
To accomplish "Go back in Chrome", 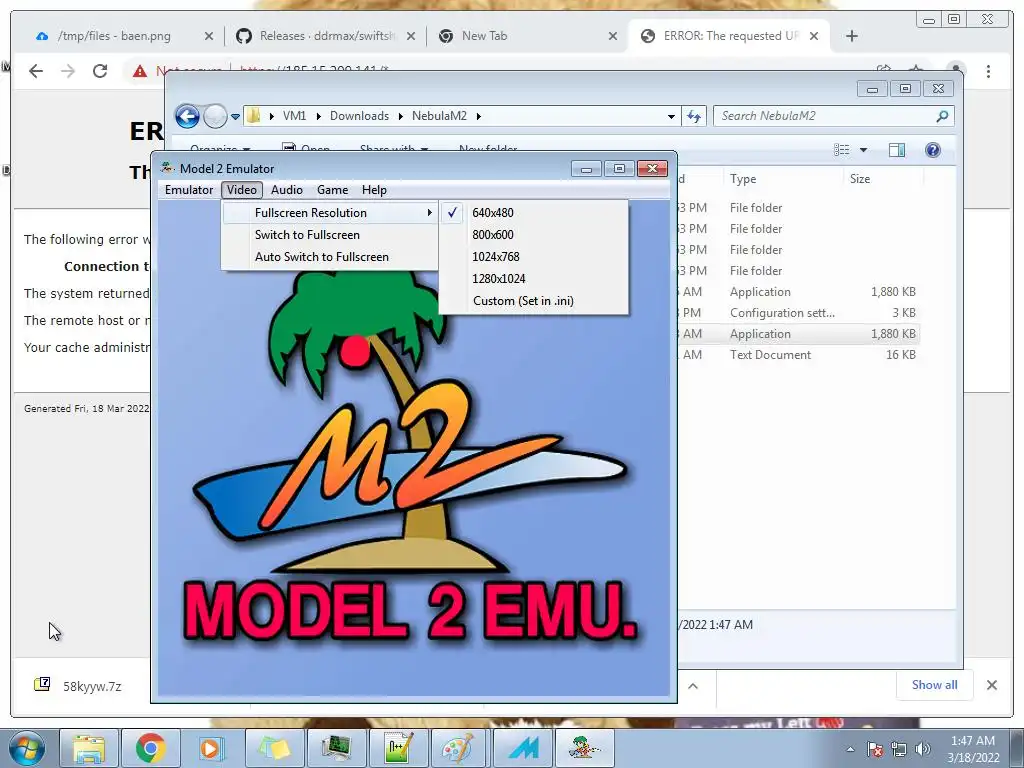I will pyautogui.click(x=36, y=71).
